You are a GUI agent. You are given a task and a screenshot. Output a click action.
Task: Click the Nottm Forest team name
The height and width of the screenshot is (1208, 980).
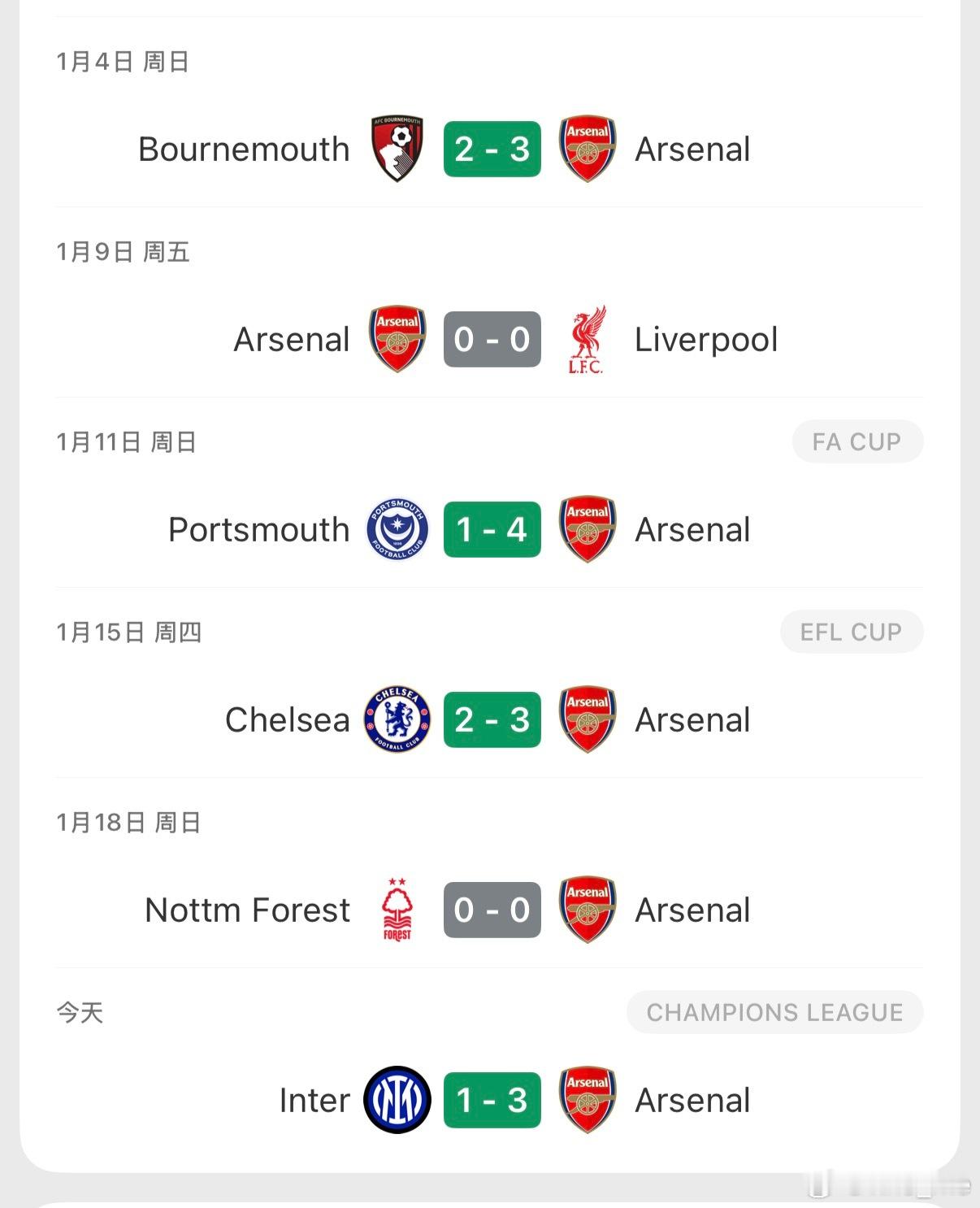[248, 910]
